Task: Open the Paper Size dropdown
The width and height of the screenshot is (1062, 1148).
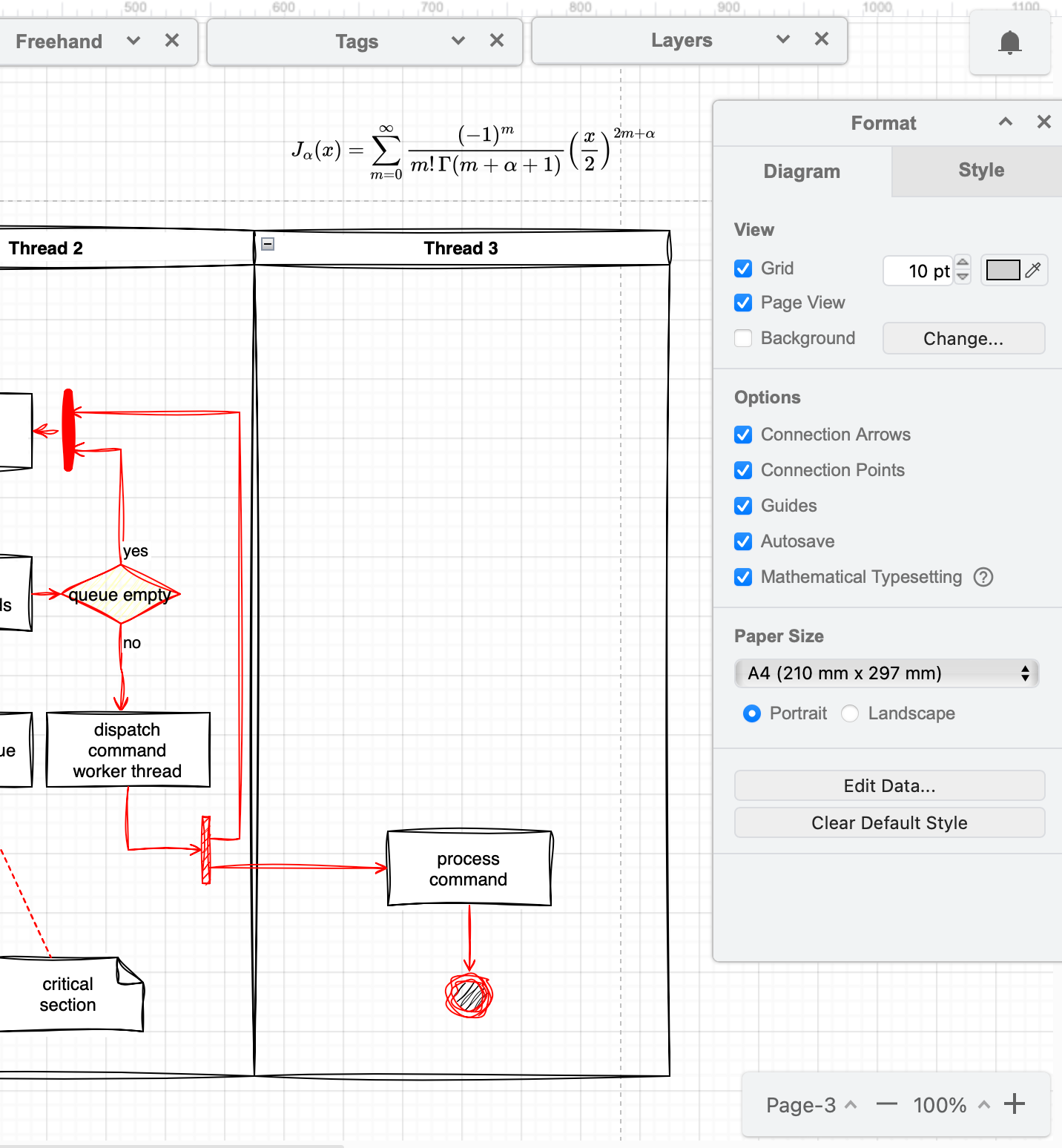Action: pyautogui.click(x=887, y=673)
